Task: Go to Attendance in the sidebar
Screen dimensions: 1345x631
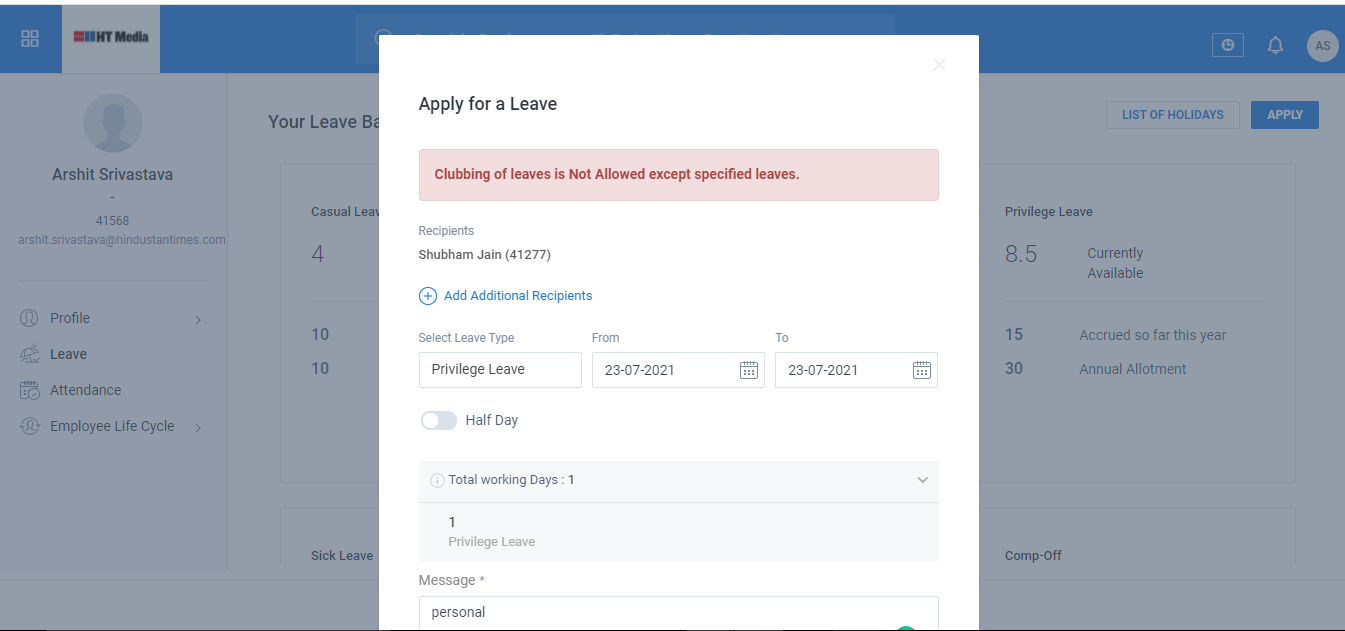Action: (85, 391)
